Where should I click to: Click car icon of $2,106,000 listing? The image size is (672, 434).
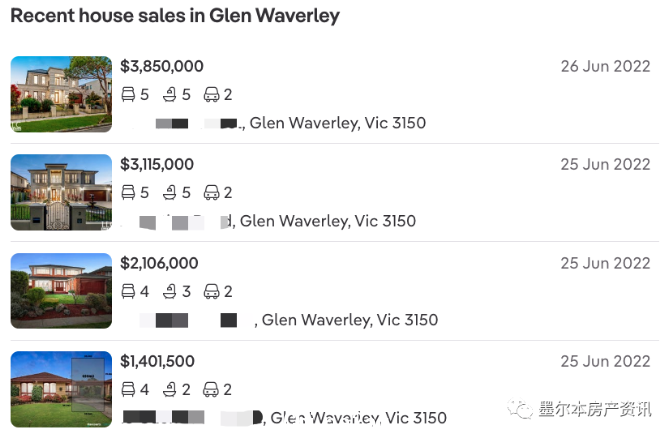pyautogui.click(x=211, y=291)
